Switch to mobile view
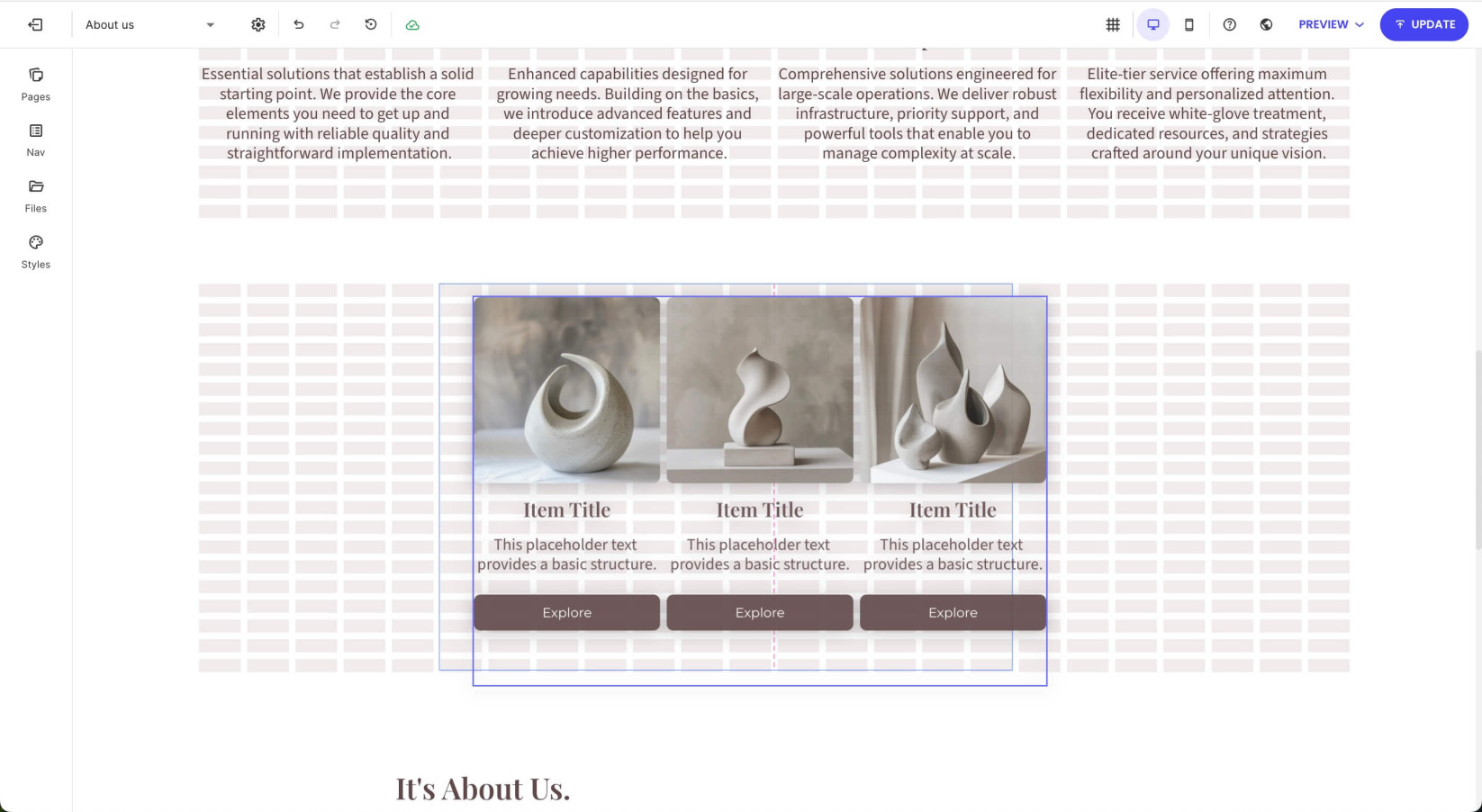The height and width of the screenshot is (812, 1482). [1189, 24]
